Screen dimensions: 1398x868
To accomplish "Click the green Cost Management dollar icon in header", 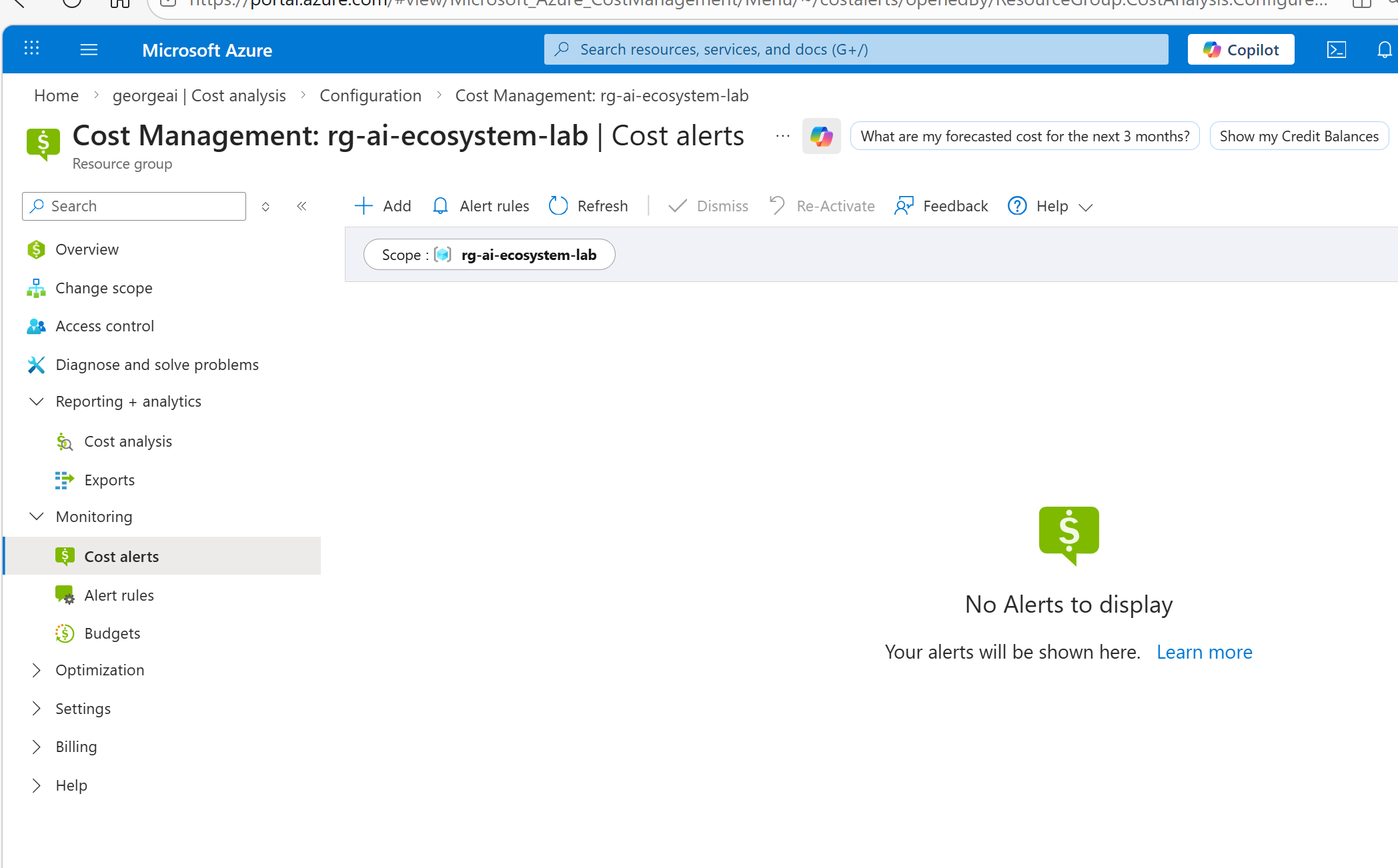I will 43,144.
